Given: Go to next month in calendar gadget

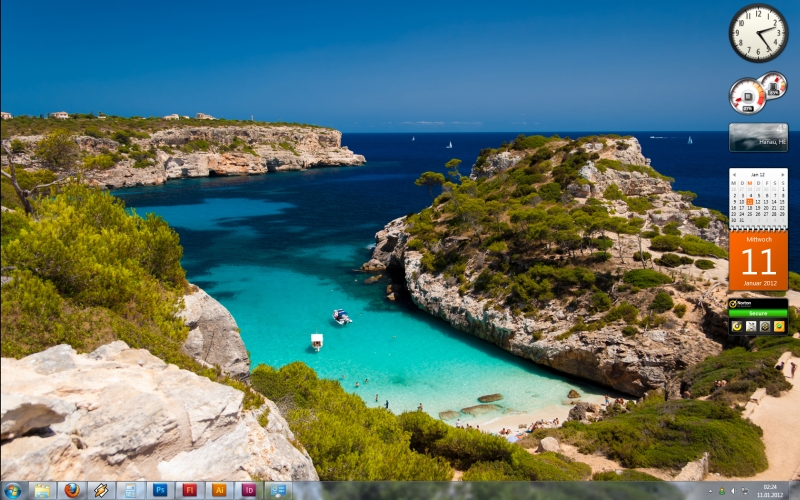Looking at the screenshot, I should pyautogui.click(x=782, y=174).
